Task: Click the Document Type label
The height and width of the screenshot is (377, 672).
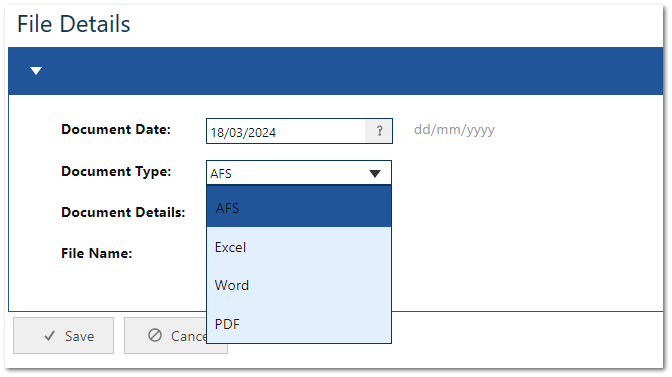Action: click(116, 171)
